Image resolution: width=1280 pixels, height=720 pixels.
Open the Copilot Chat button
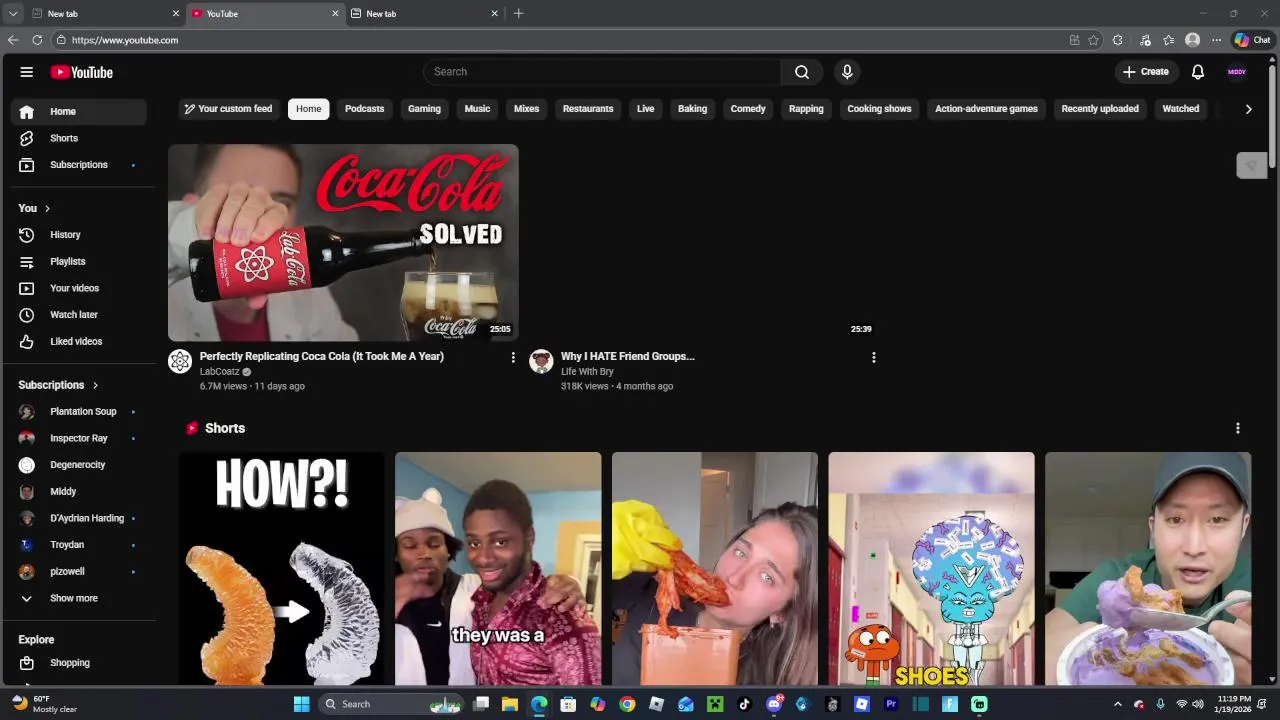click(1252, 40)
